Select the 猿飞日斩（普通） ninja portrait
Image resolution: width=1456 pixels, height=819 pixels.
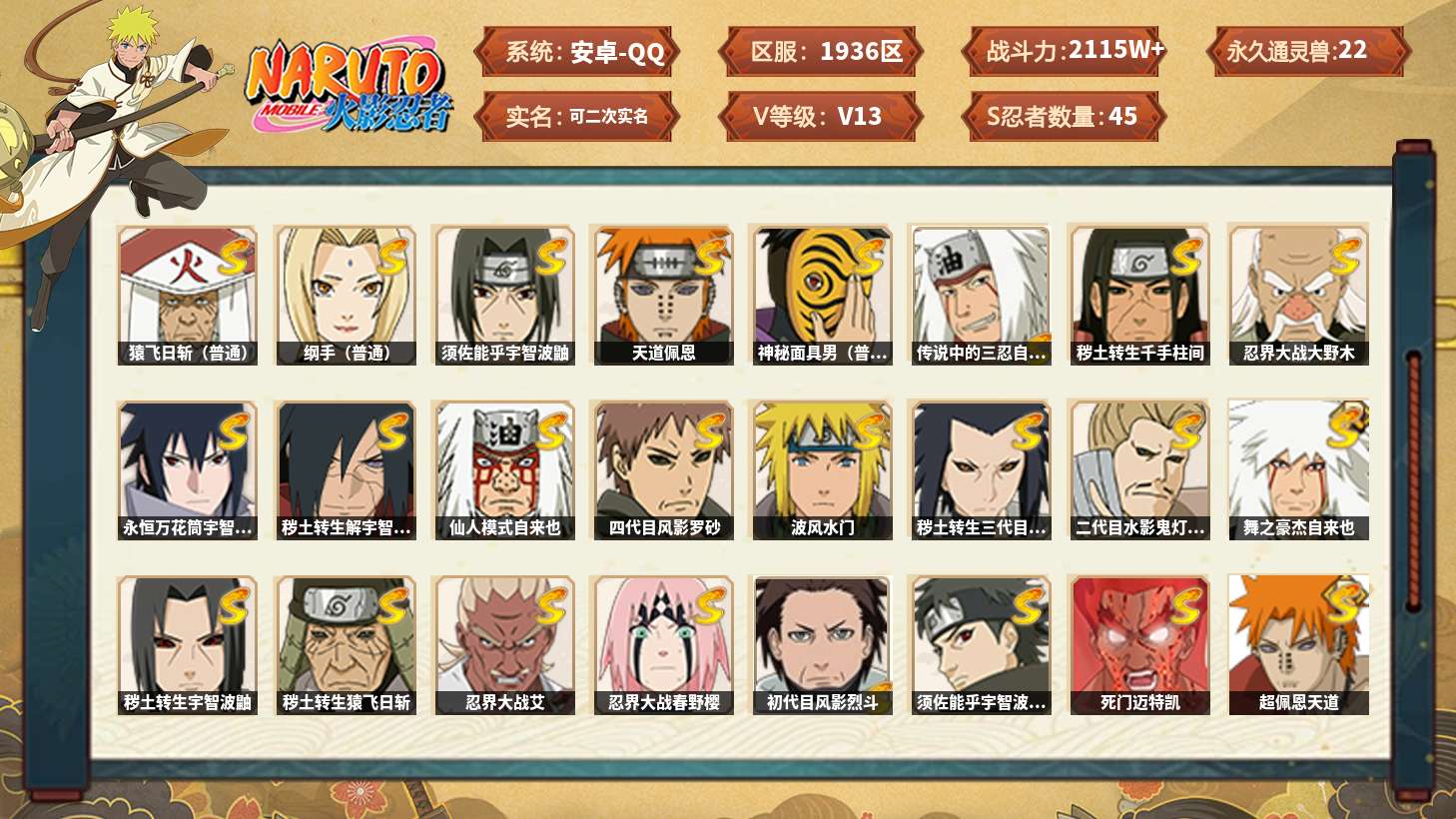coord(187,295)
